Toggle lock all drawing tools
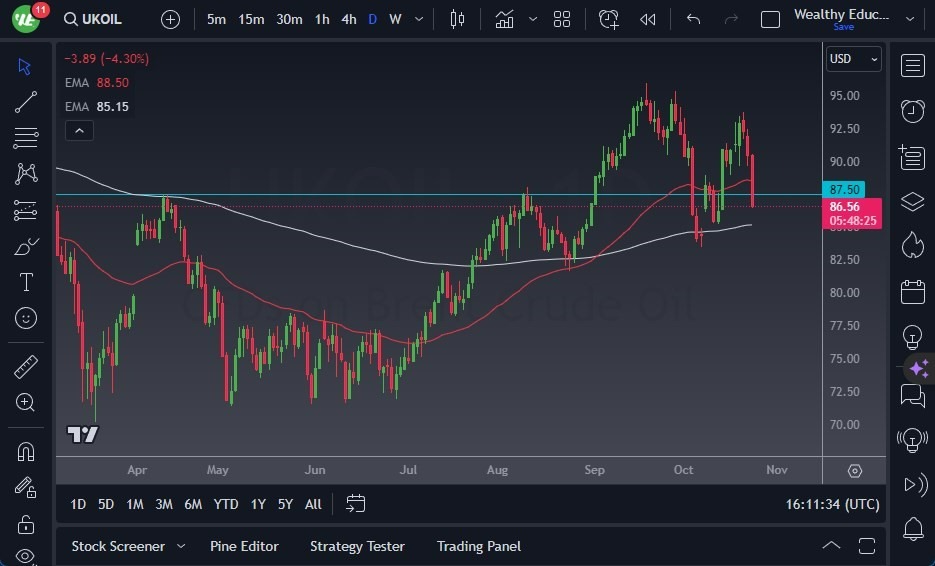 (x=26, y=524)
